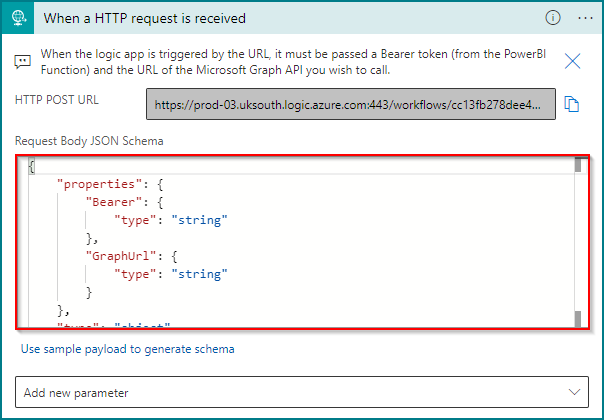
Task: Expand the 'Add new parameter' chevron
Action: click(573, 393)
